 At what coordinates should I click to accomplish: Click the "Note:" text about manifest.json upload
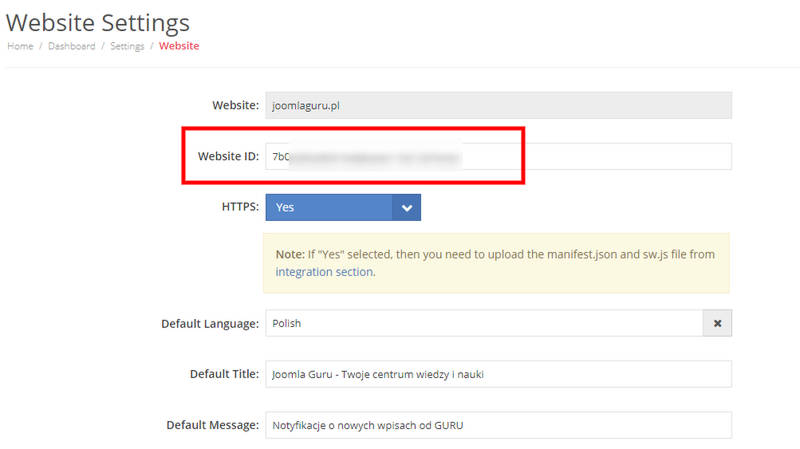pyautogui.click(x=495, y=263)
